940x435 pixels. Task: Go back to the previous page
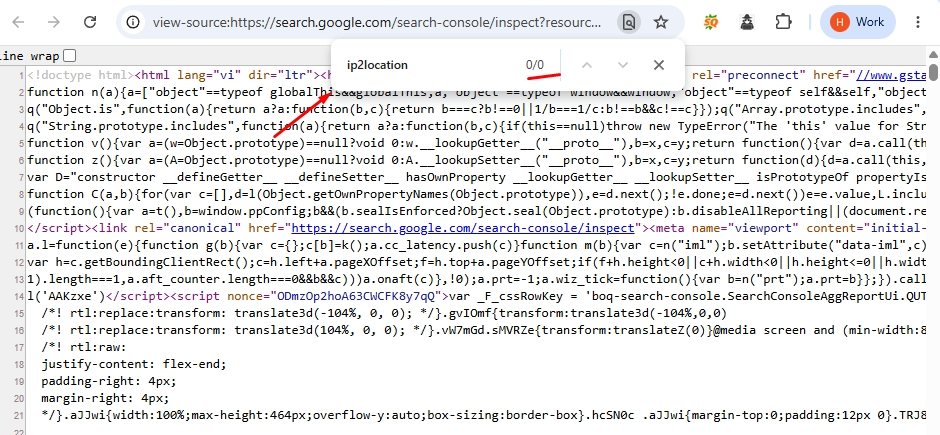19,22
